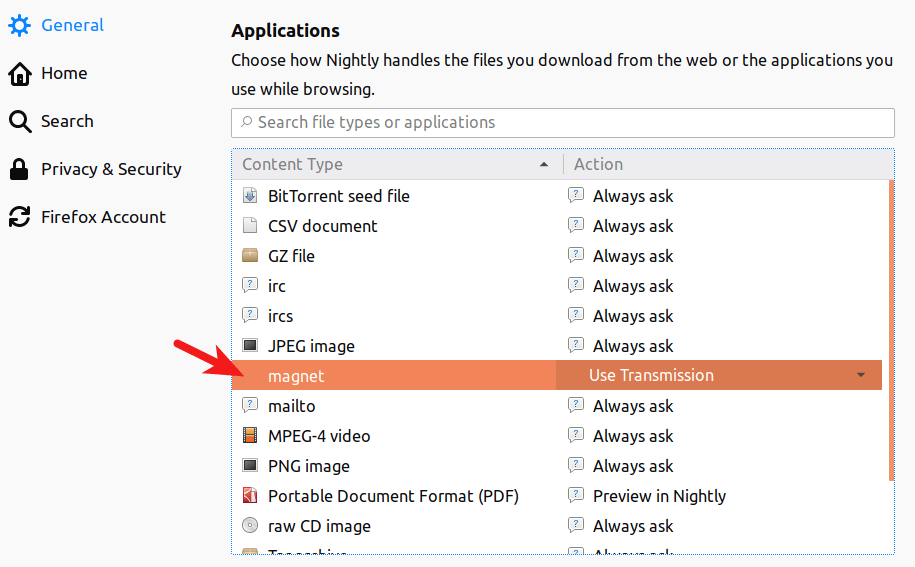
Task: Open the Use Transmission dropdown arrow
Action: pyautogui.click(x=861, y=376)
